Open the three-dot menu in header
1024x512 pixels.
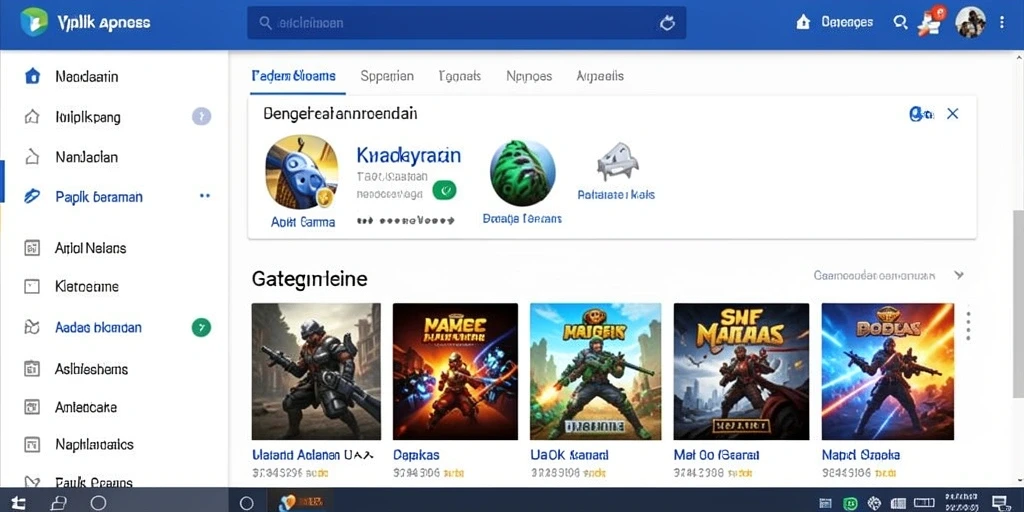coord(1002,22)
